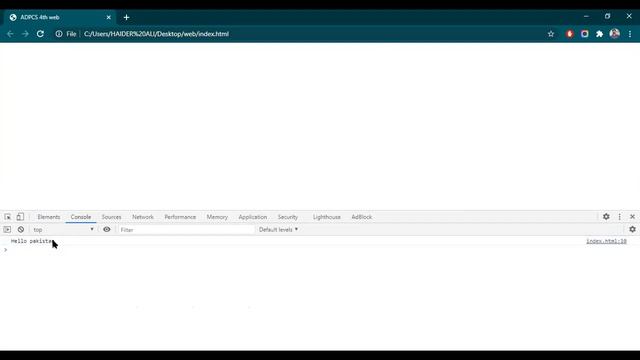Viewport: 640px width, 360px height.
Task: Switch to the Console panel
Action: (x=81, y=217)
